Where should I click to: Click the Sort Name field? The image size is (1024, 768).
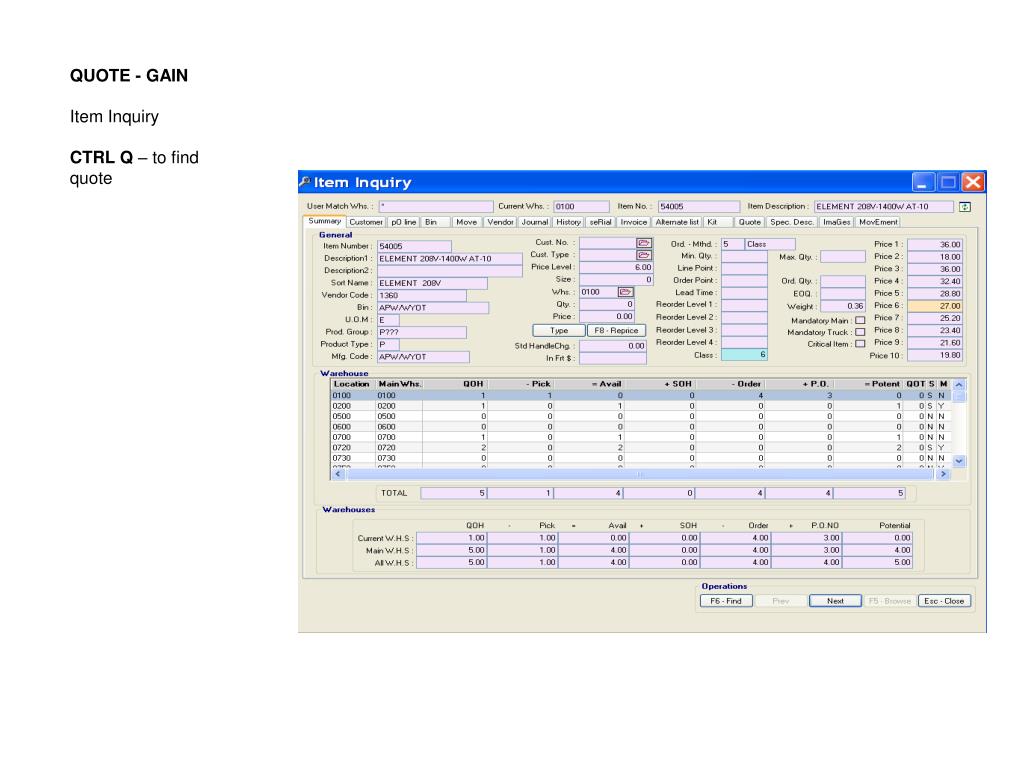pyautogui.click(x=432, y=283)
